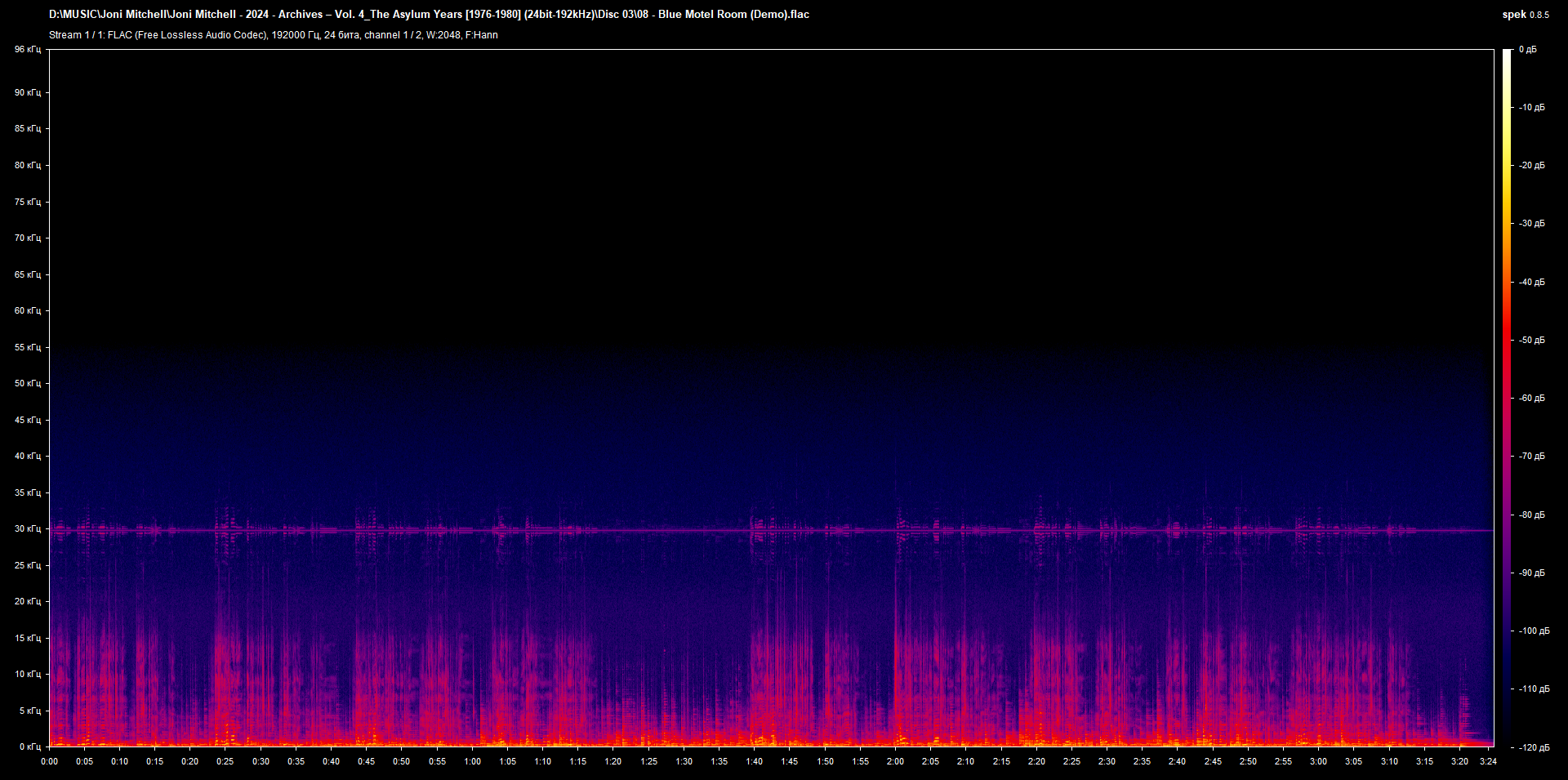Click the 0 дБ label atop the legend
The height and width of the screenshot is (780, 1568).
point(1530,49)
